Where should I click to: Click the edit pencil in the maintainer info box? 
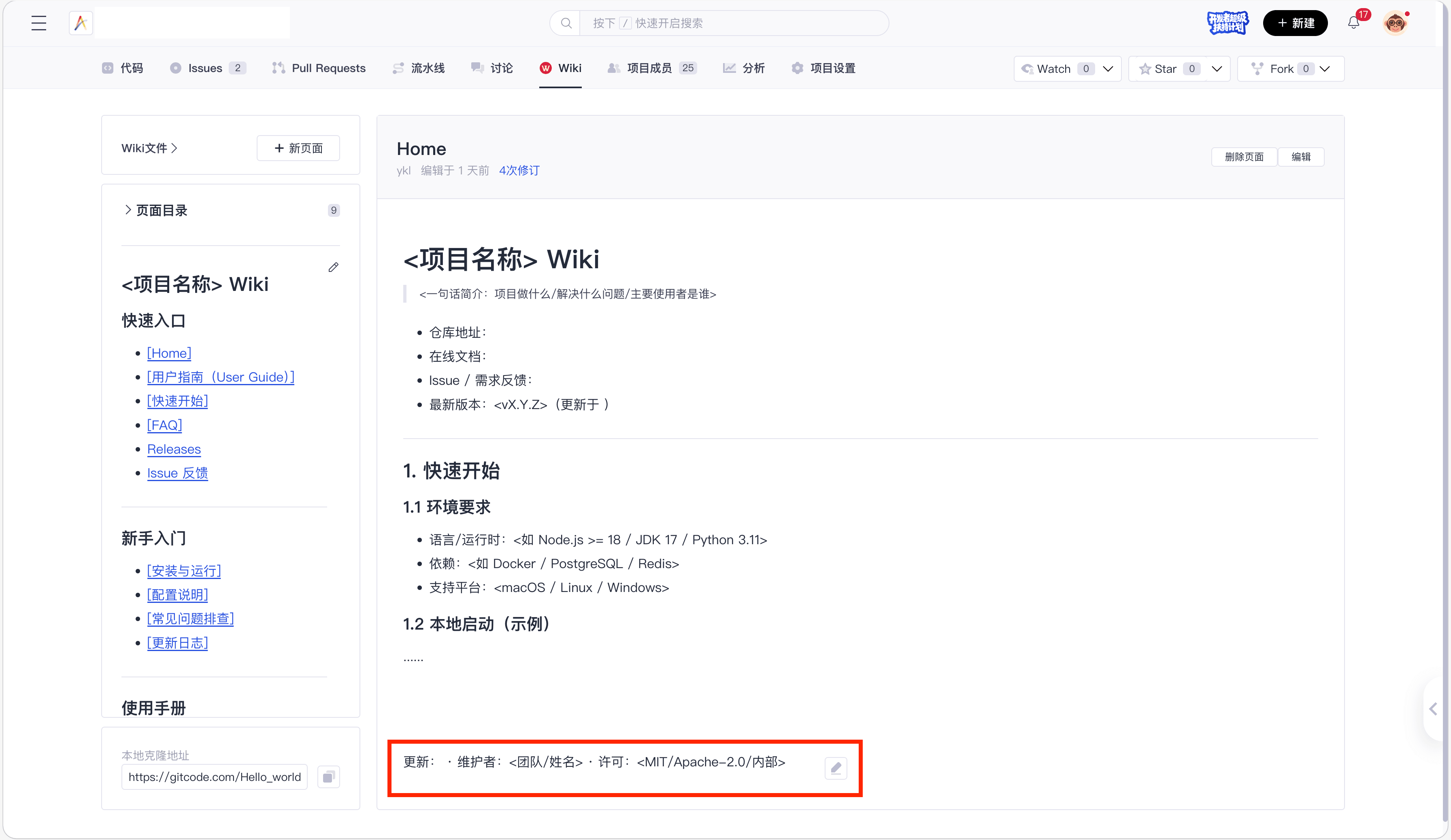pos(836,768)
